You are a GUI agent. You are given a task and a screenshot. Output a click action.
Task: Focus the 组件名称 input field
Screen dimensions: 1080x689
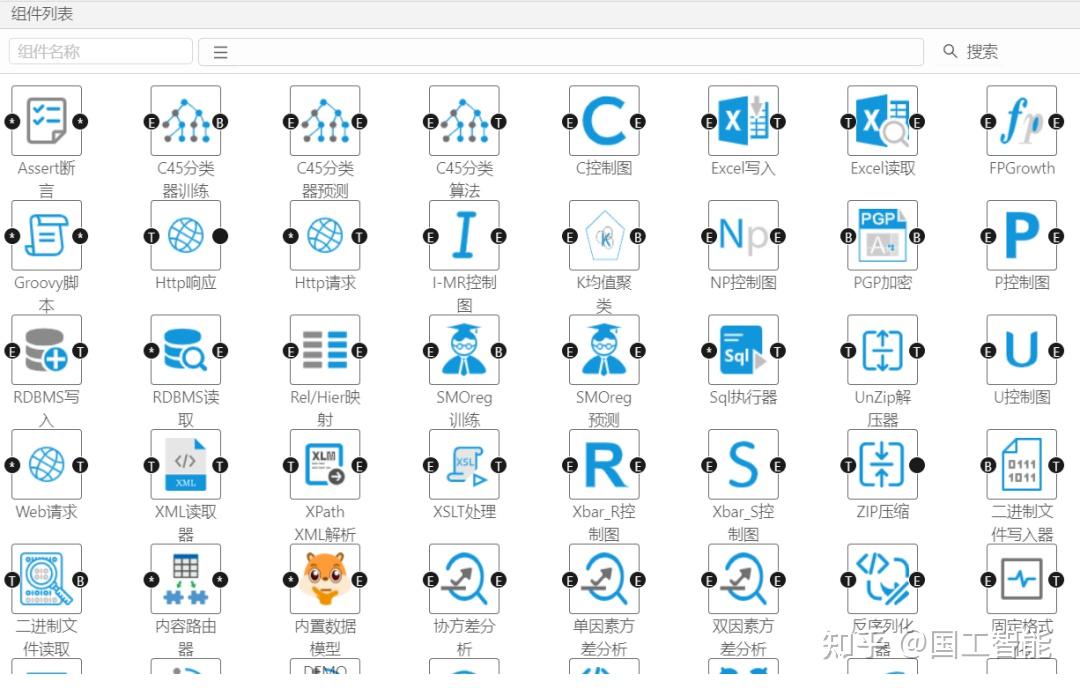click(101, 52)
